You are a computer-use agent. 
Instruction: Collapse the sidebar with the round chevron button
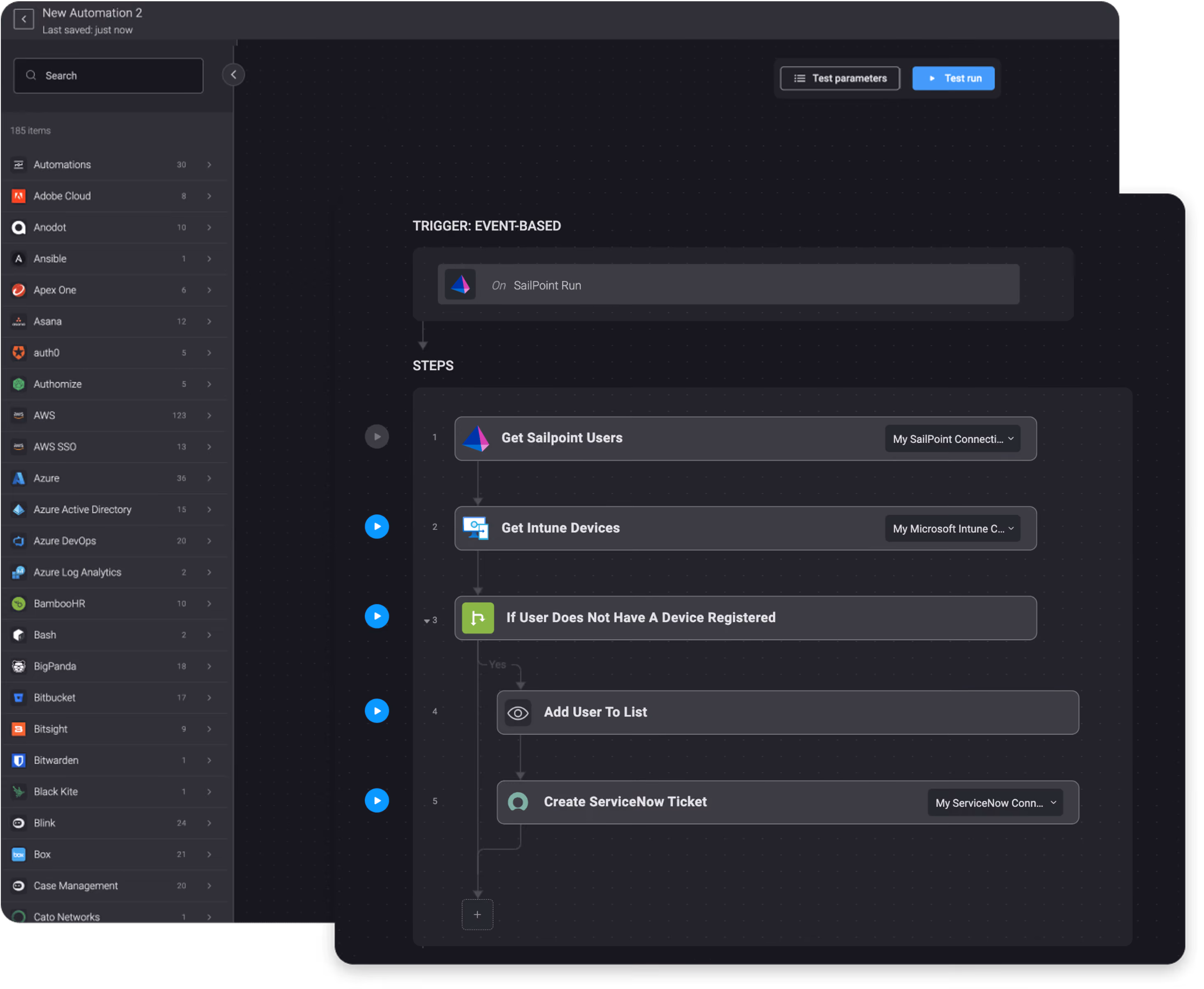pos(233,75)
